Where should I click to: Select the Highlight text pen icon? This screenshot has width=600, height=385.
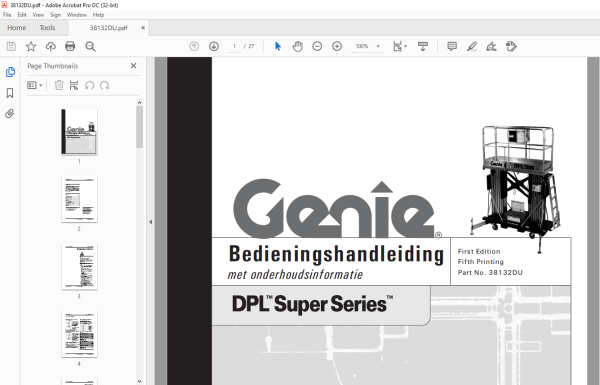point(472,46)
